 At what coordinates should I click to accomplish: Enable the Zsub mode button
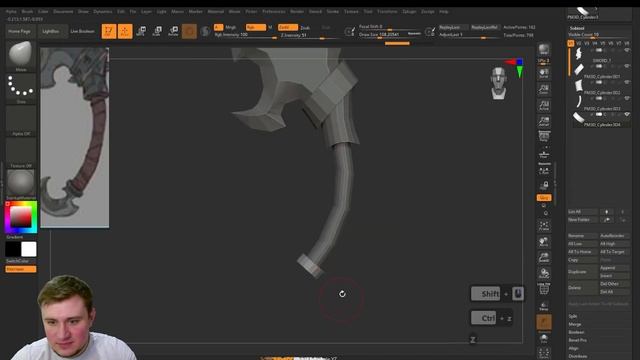pos(305,27)
